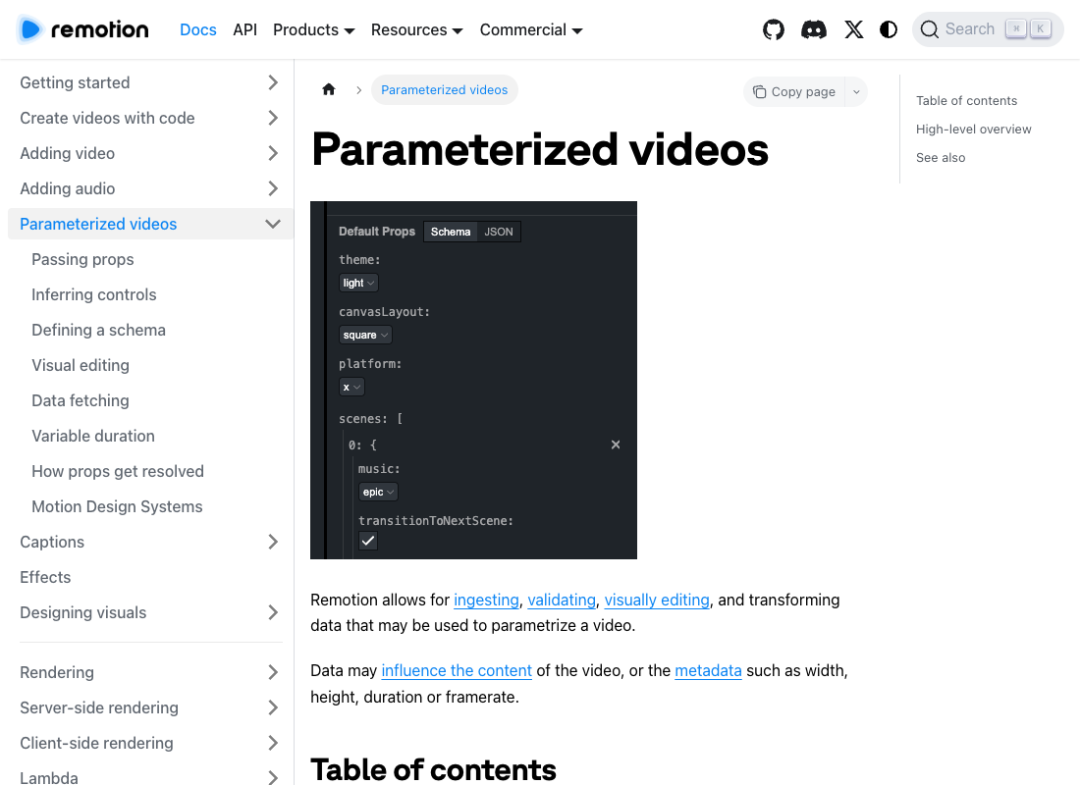This screenshot has height=785, width=1080.
Task: Open the API nav item
Action: [245, 30]
